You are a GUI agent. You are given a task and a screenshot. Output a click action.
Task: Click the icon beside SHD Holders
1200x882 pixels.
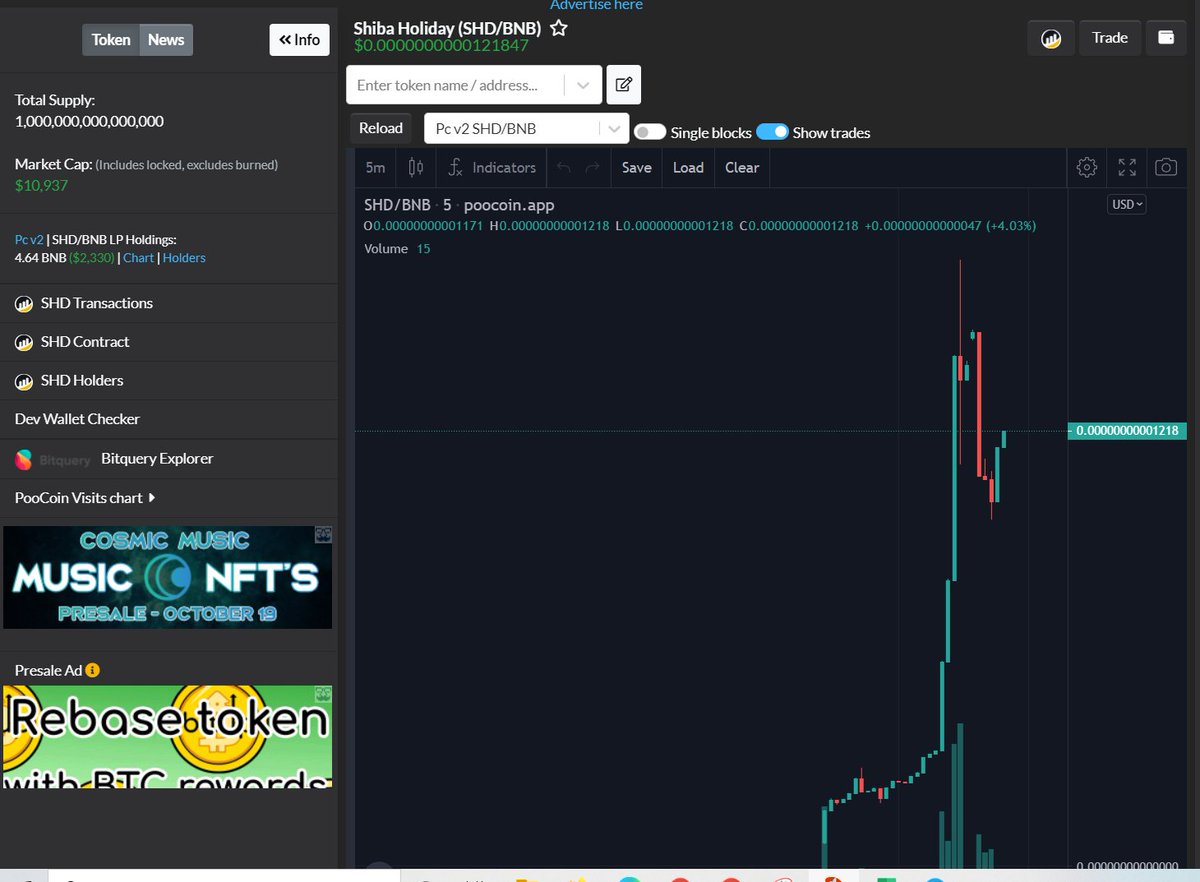coord(24,381)
